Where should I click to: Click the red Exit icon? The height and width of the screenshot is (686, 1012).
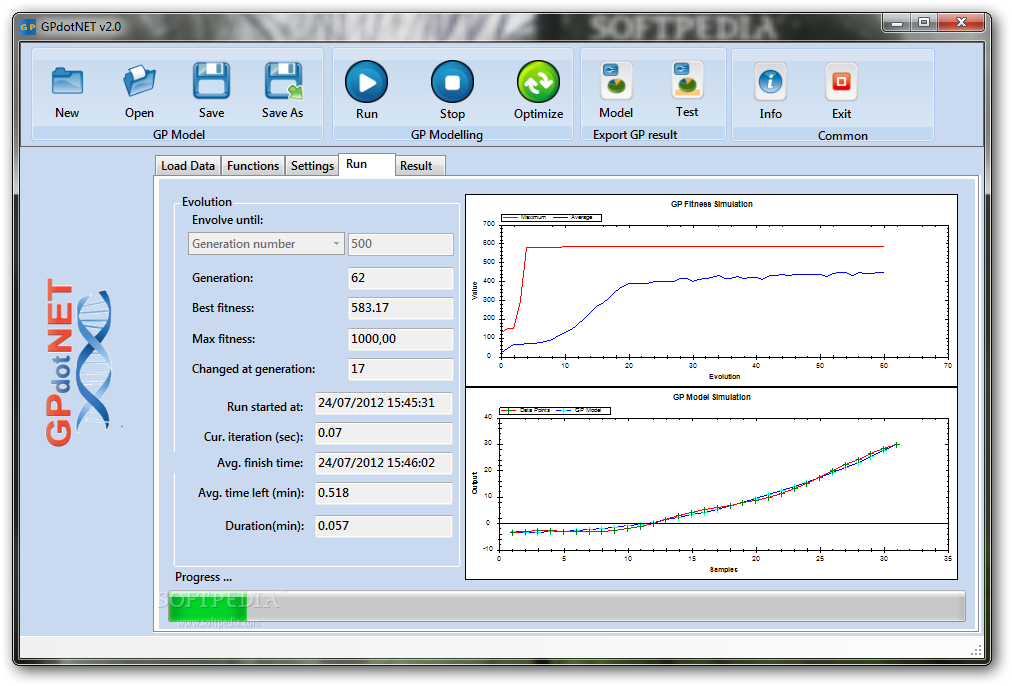click(x=842, y=82)
